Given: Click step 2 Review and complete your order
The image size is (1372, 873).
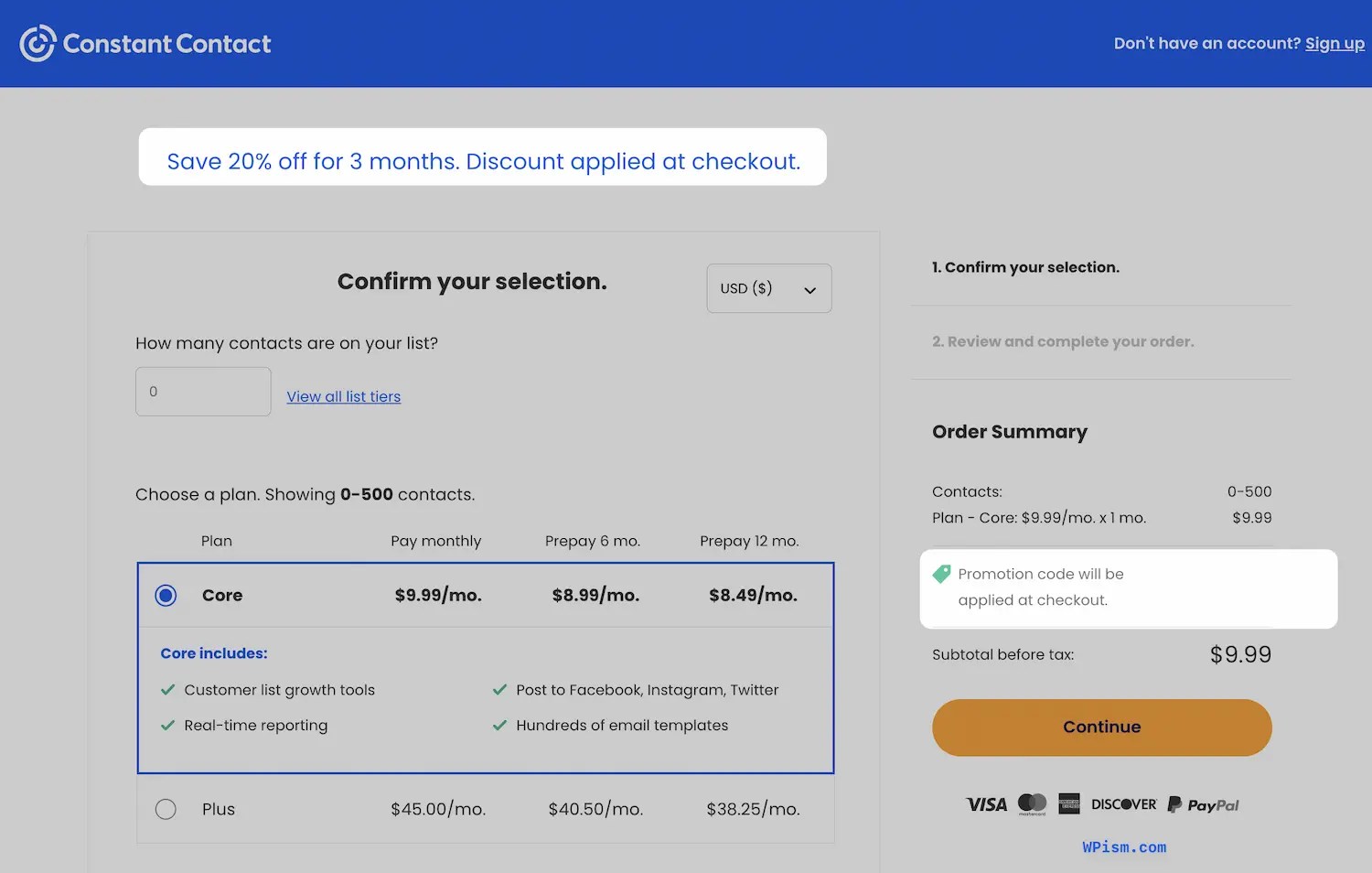Looking at the screenshot, I should 1062,341.
